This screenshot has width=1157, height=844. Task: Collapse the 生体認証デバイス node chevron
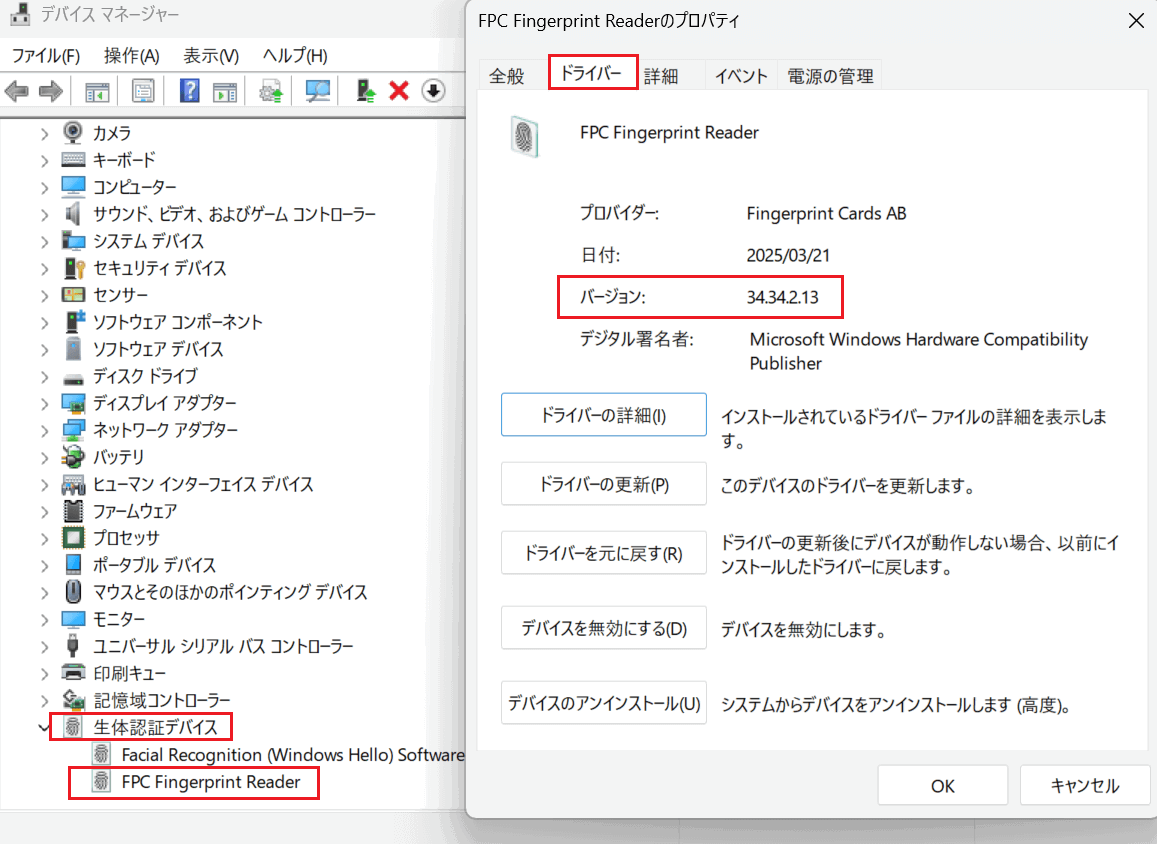point(44,727)
